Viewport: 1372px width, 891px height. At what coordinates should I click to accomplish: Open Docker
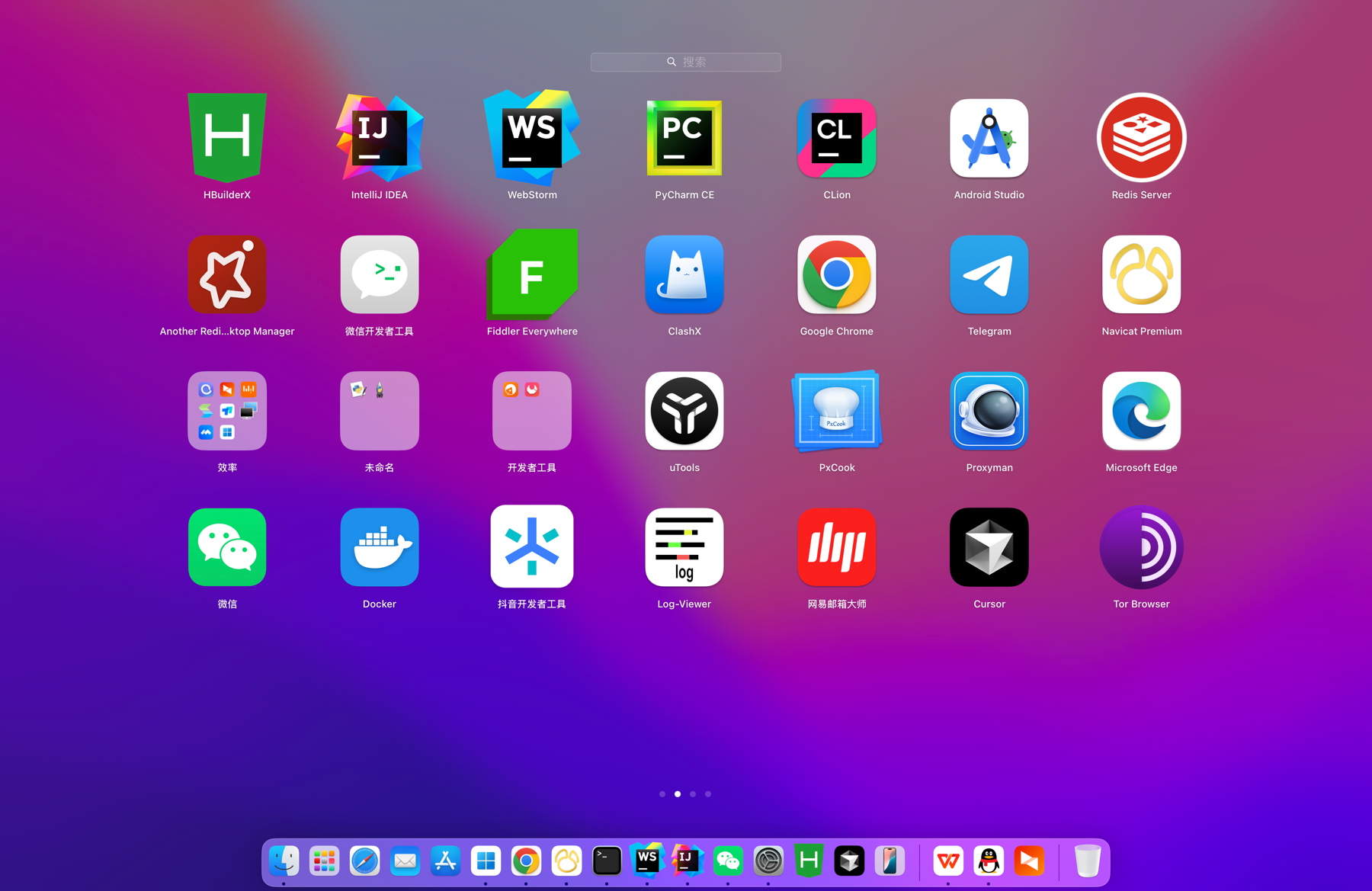[380, 547]
